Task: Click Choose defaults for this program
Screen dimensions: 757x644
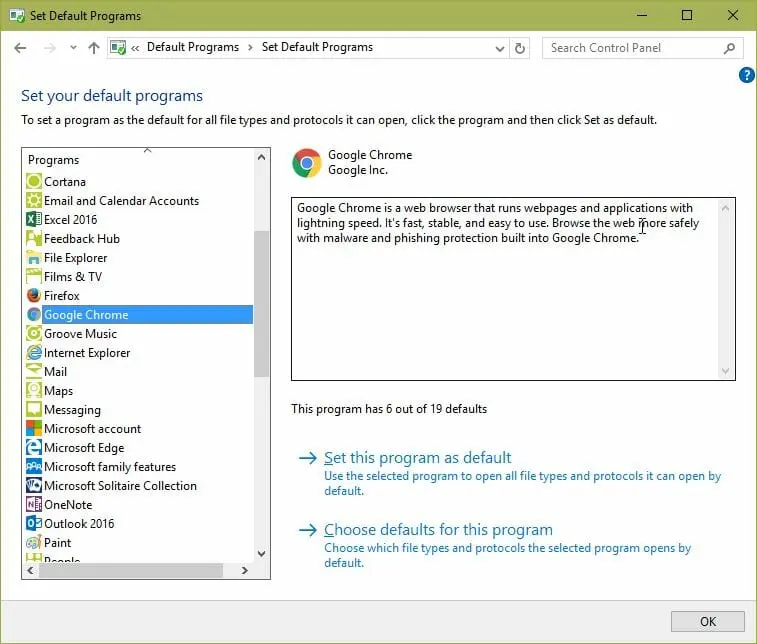Action: tap(438, 530)
